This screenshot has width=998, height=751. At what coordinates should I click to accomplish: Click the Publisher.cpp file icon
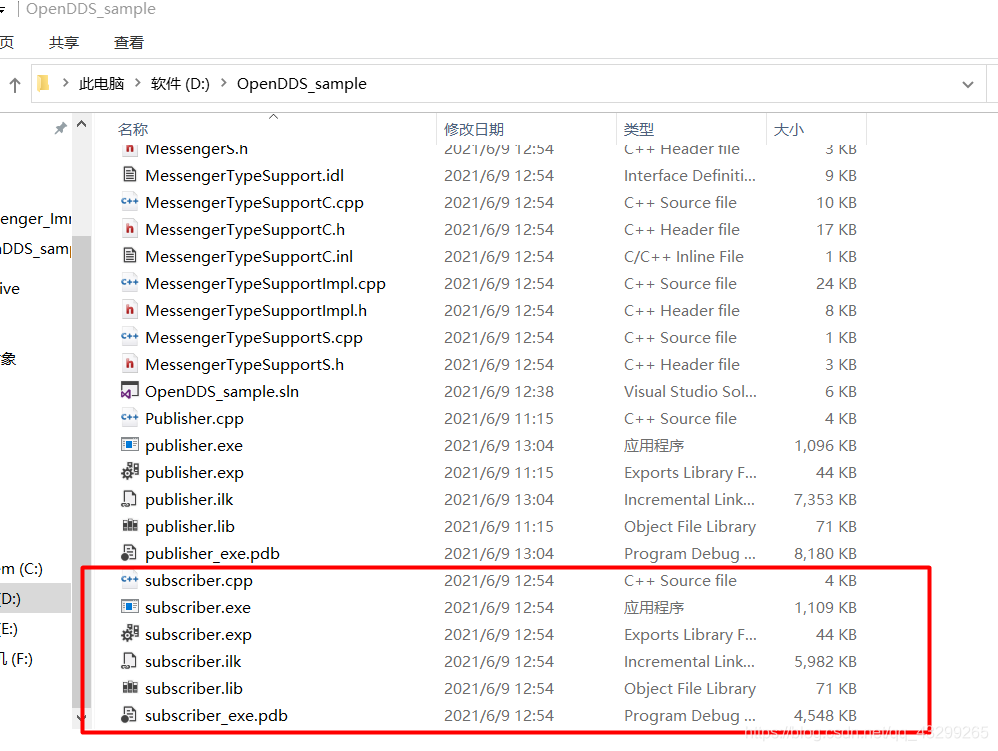coord(130,418)
